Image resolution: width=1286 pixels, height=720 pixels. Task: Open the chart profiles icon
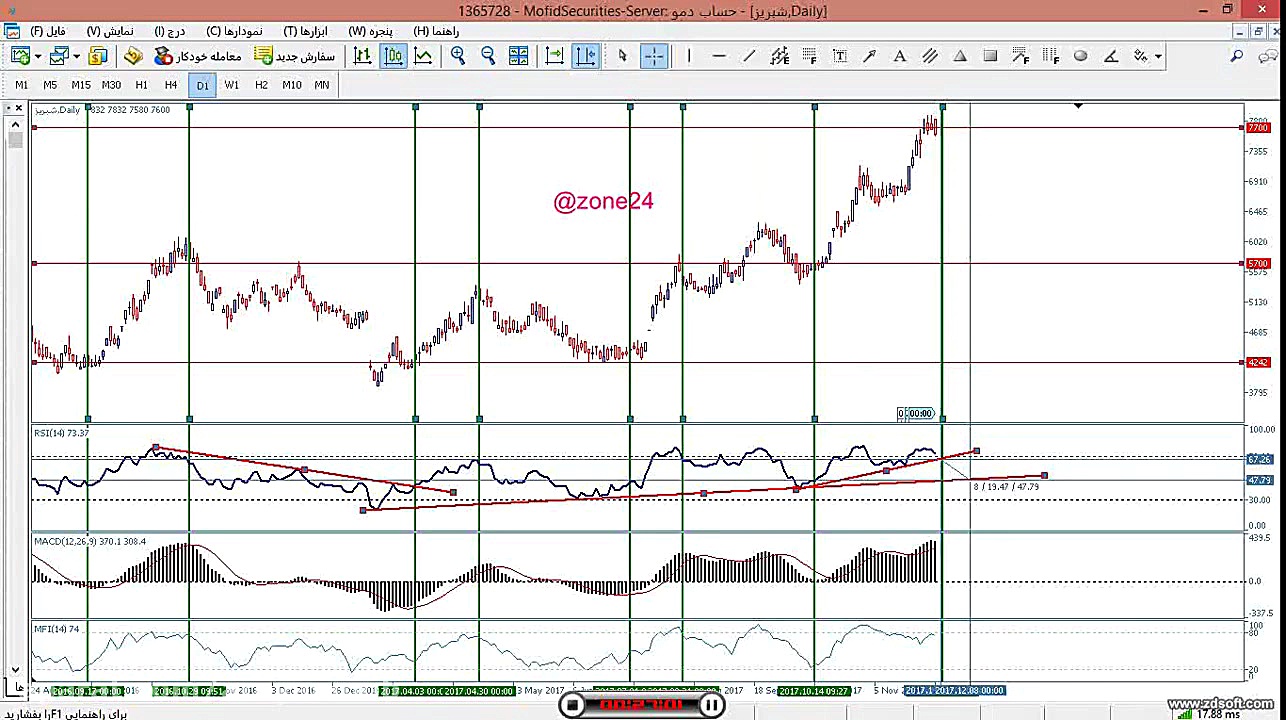pyautogui.click(x=59, y=56)
